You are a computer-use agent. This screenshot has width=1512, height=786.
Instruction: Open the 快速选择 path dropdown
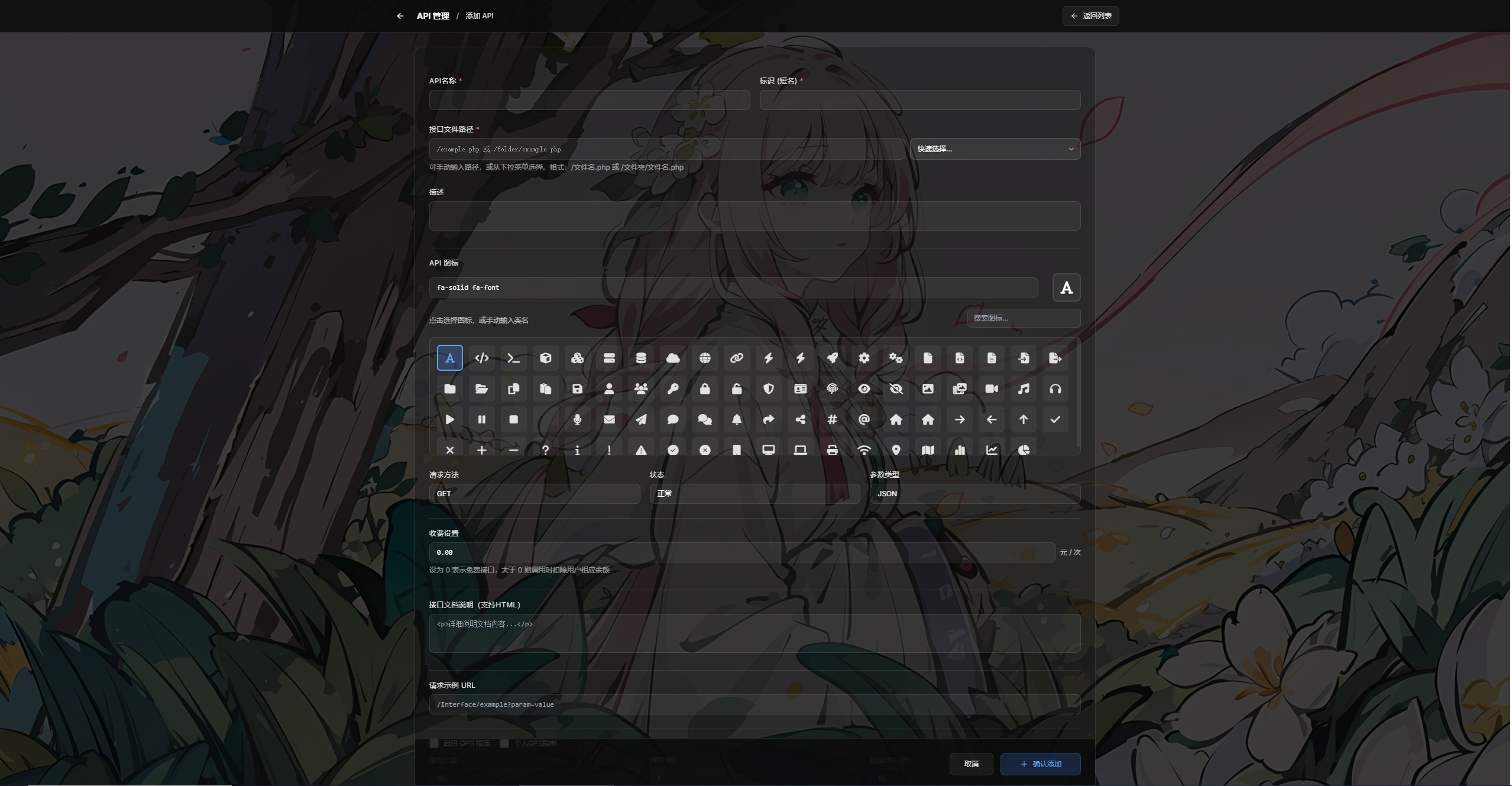tap(995, 149)
